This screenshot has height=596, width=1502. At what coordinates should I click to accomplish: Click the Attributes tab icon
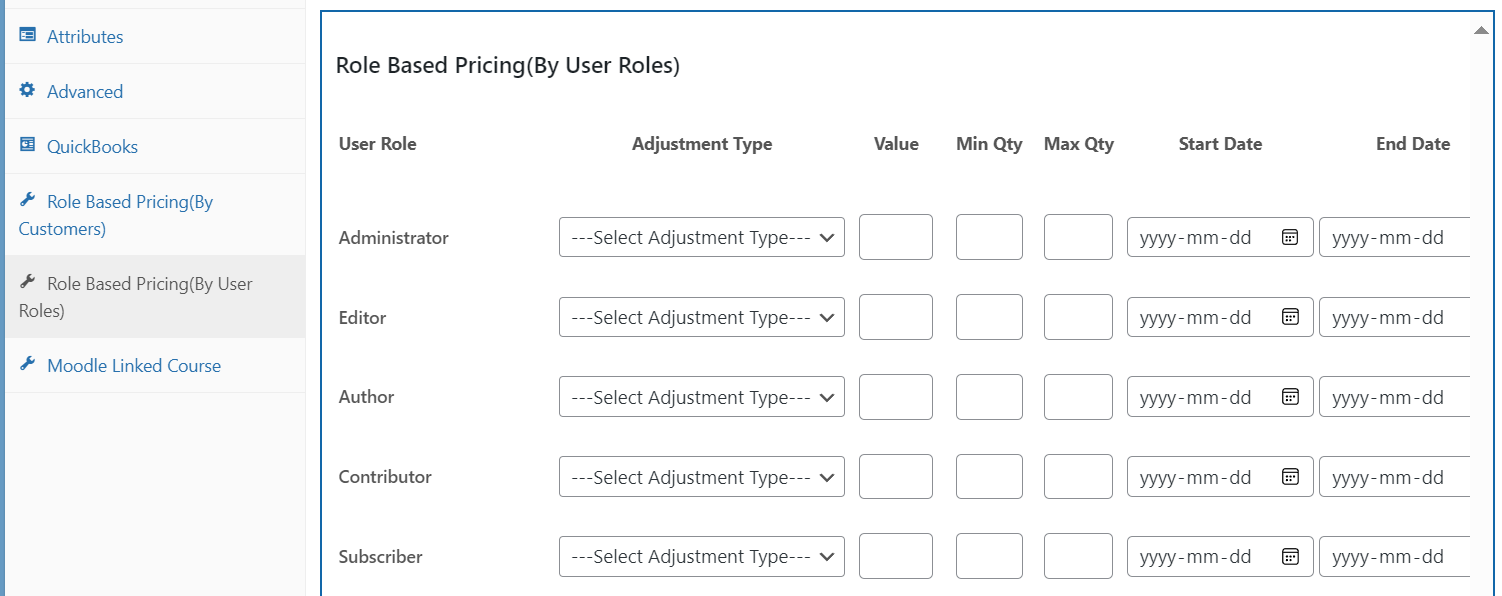tap(27, 36)
